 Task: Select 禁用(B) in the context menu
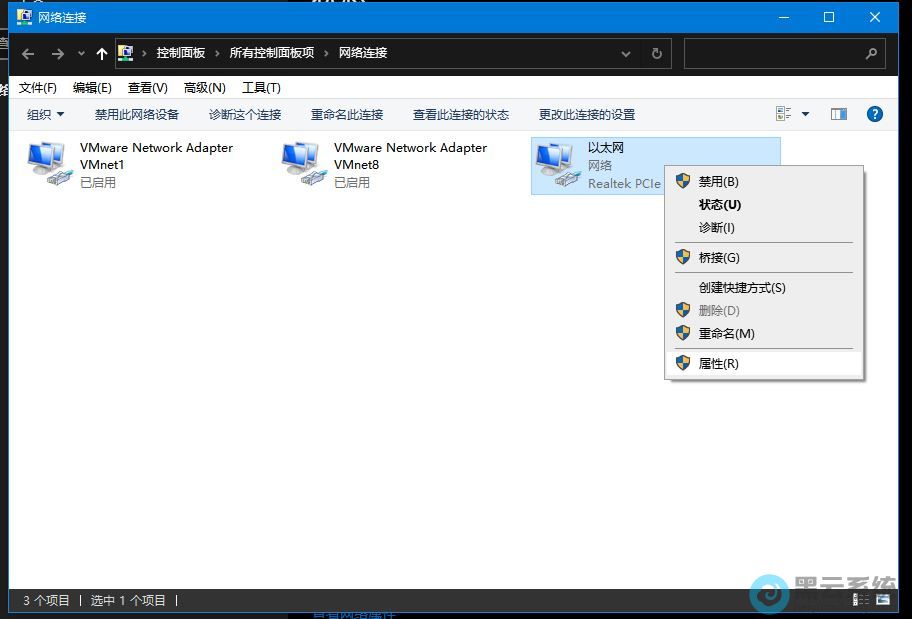click(x=718, y=182)
